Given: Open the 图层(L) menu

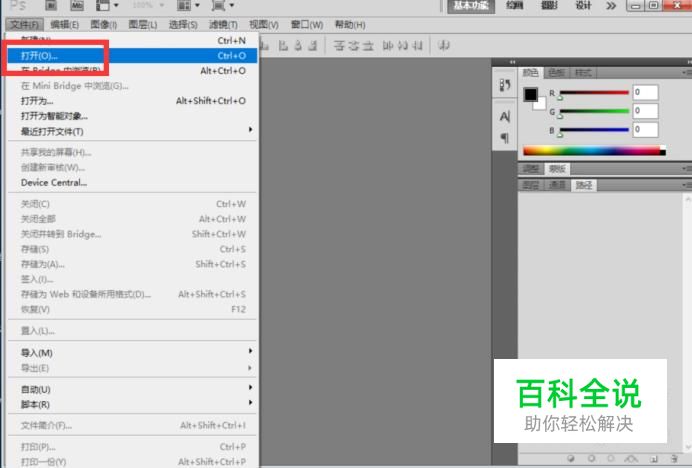Looking at the screenshot, I should [x=143, y=25].
